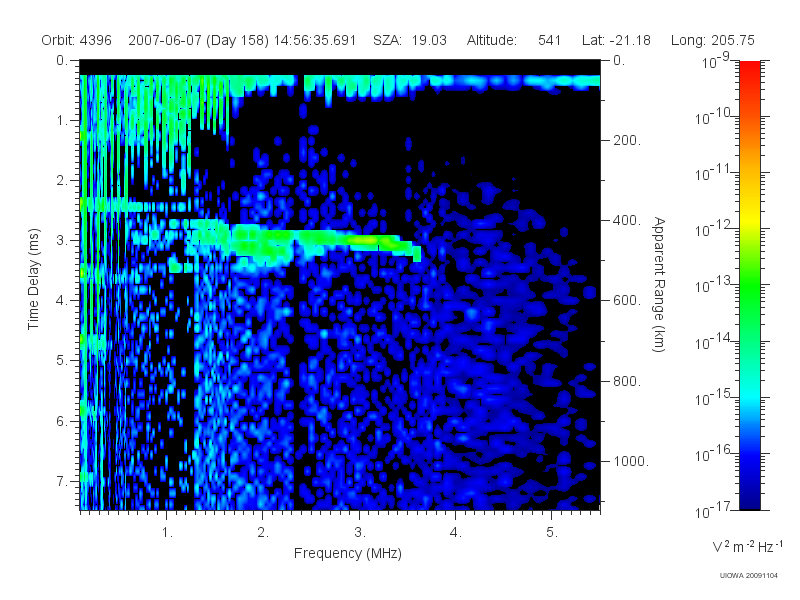Click the '0.' tick on time delay axis
Viewport: 800px width, 600px height.
[62, 61]
